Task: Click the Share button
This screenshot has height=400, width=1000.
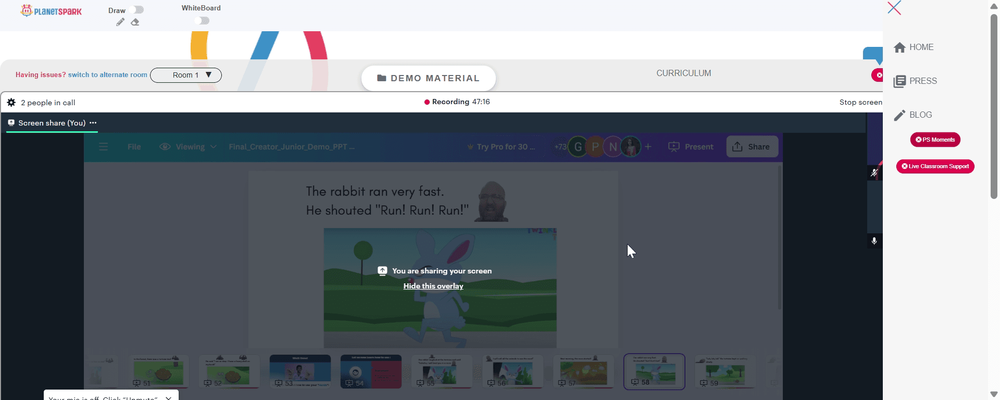Action: [752, 147]
